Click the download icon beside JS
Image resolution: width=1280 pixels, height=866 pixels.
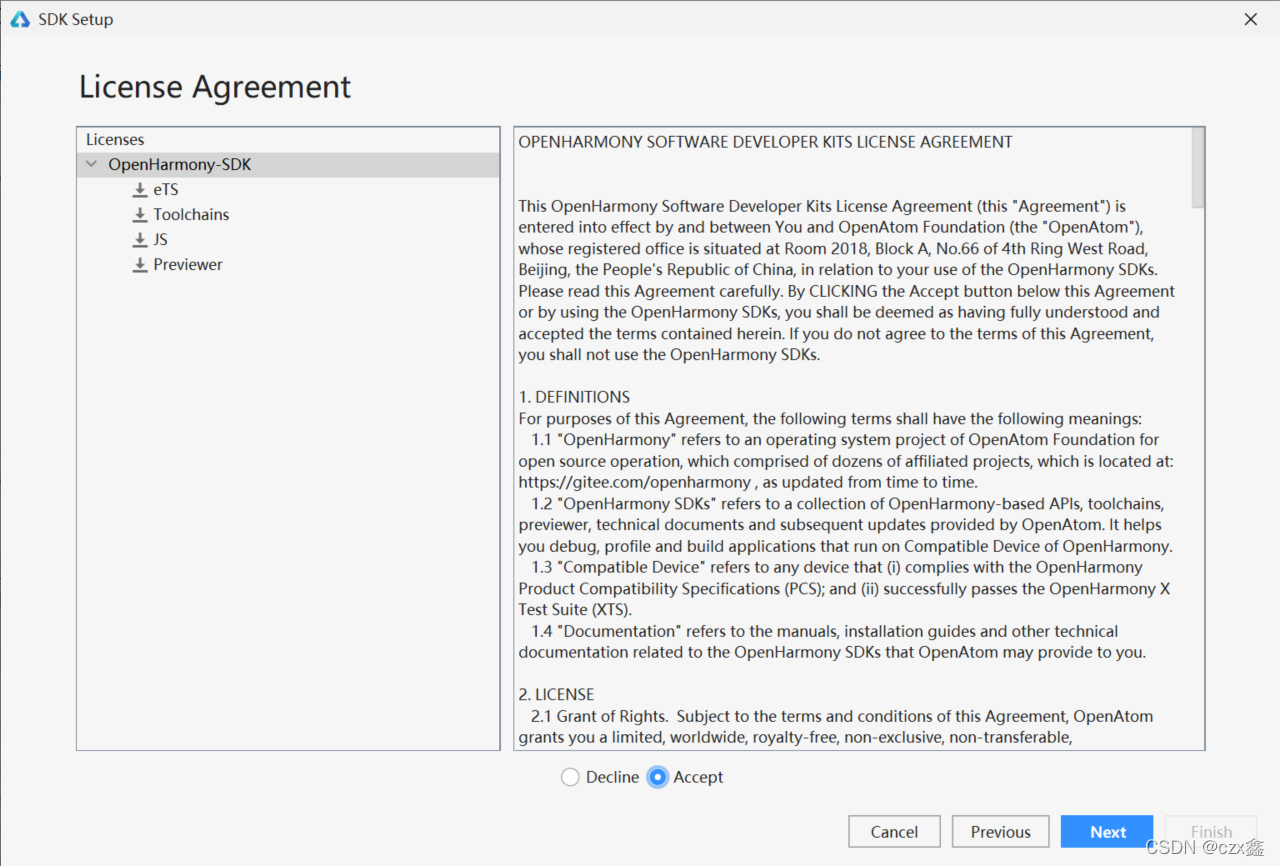pos(140,240)
